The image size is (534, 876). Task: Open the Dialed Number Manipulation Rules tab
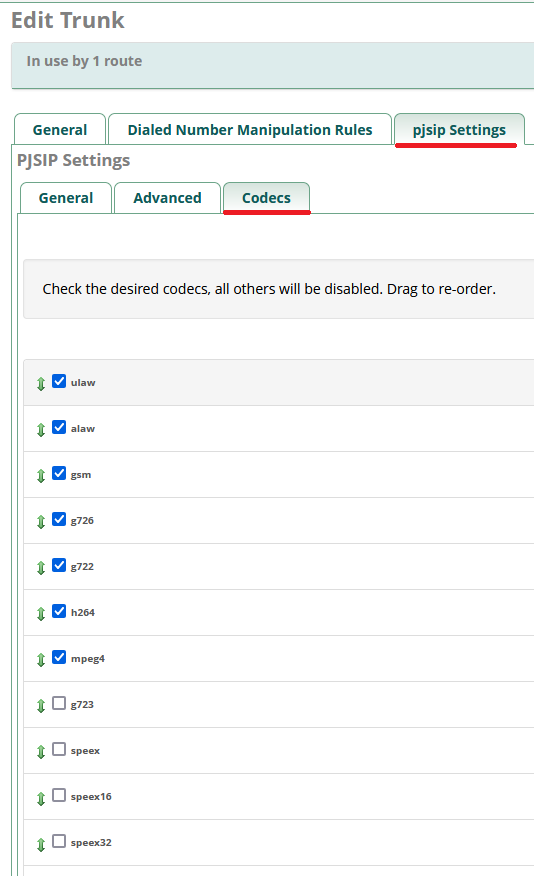250,130
